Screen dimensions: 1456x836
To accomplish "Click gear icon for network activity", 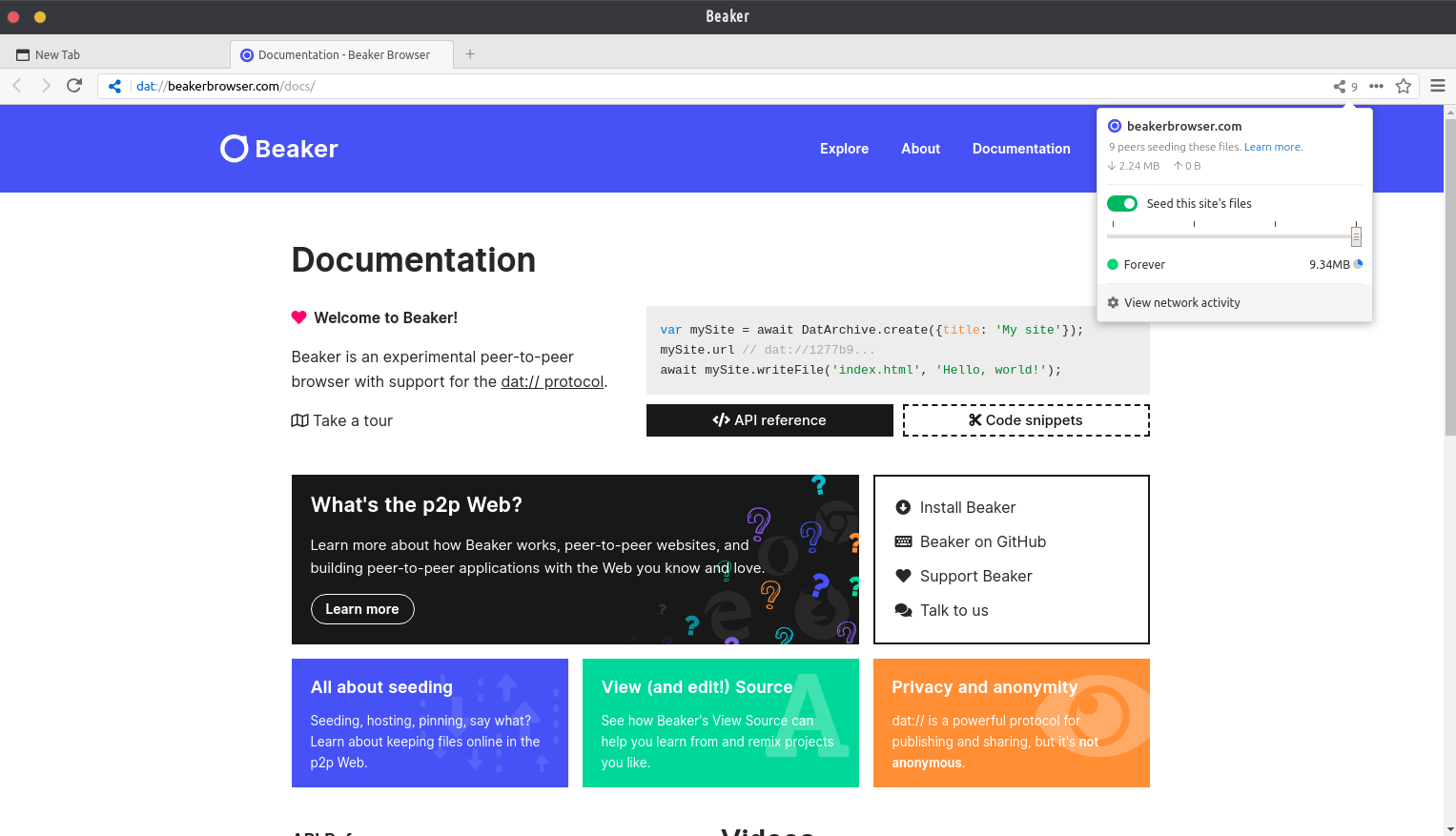I will (x=1113, y=303).
